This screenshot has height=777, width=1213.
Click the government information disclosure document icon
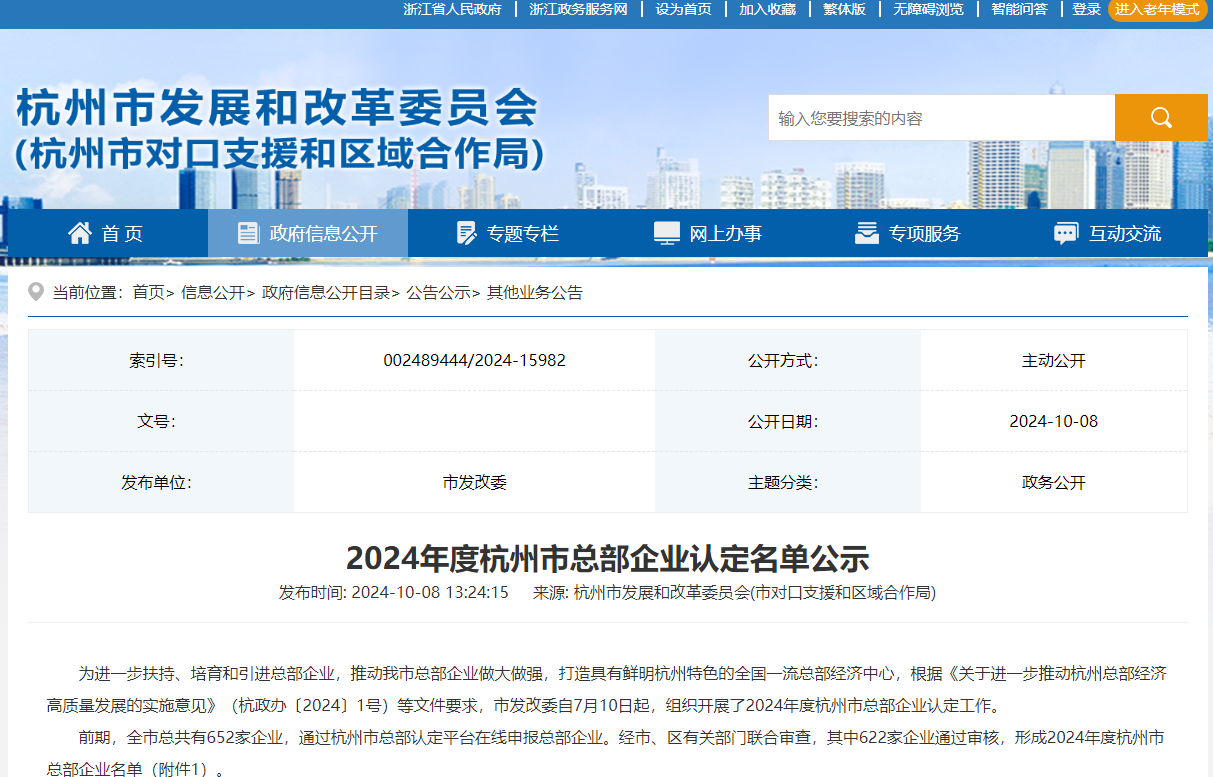pos(248,233)
